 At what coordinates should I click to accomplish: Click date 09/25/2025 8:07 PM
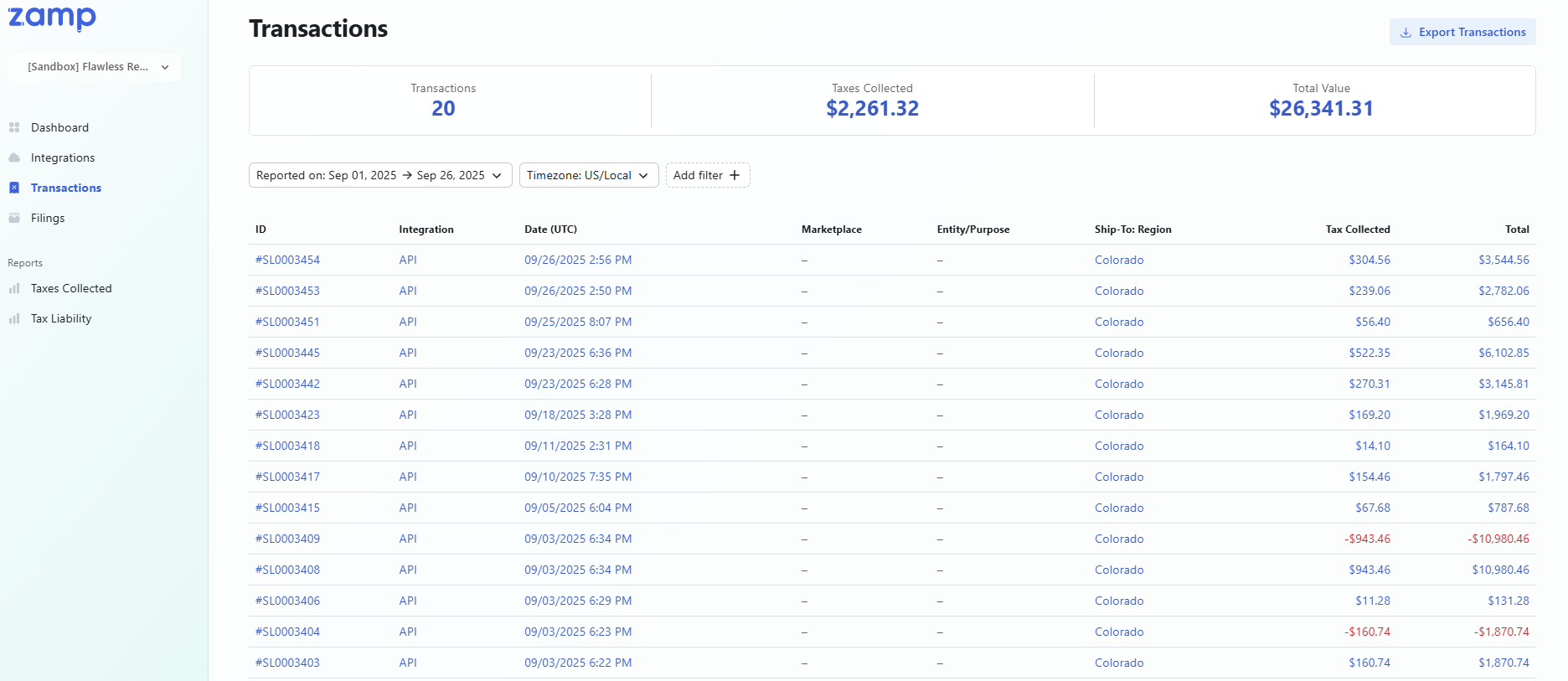click(578, 322)
